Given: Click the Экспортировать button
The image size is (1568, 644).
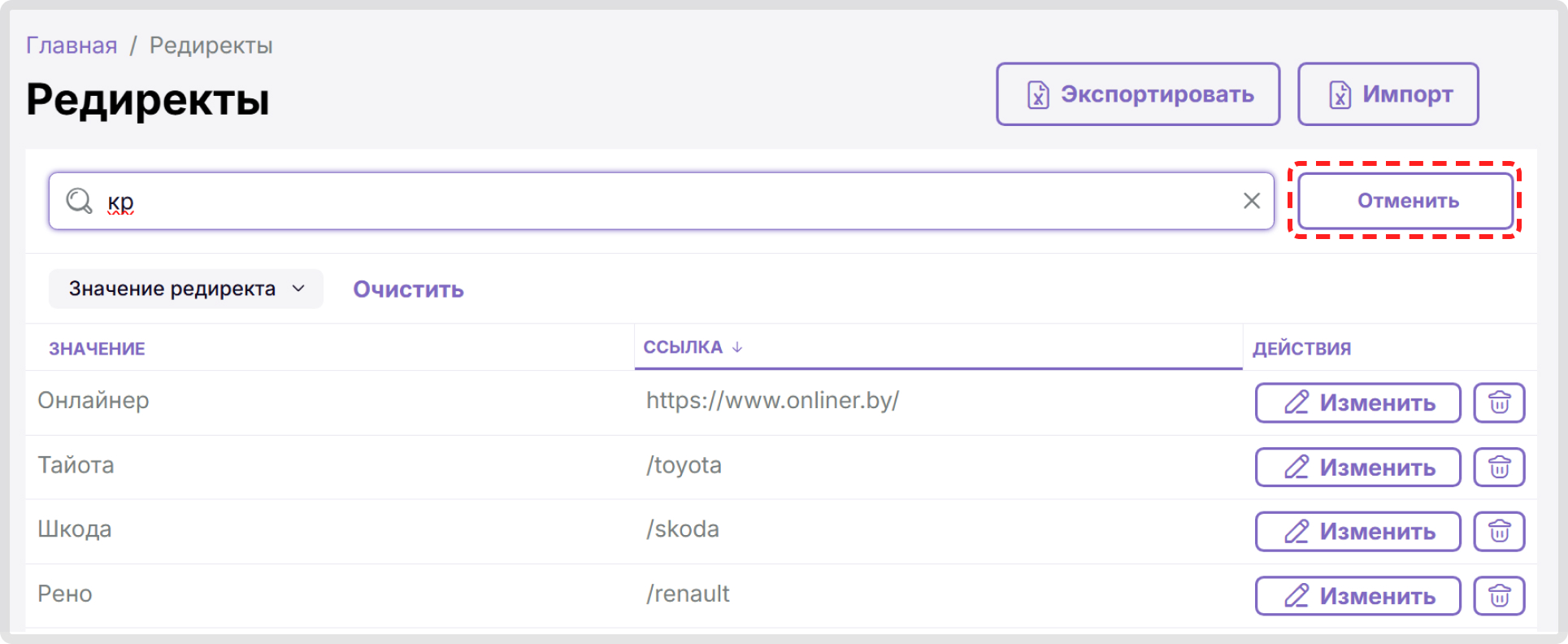Looking at the screenshot, I should pyautogui.click(x=1138, y=94).
